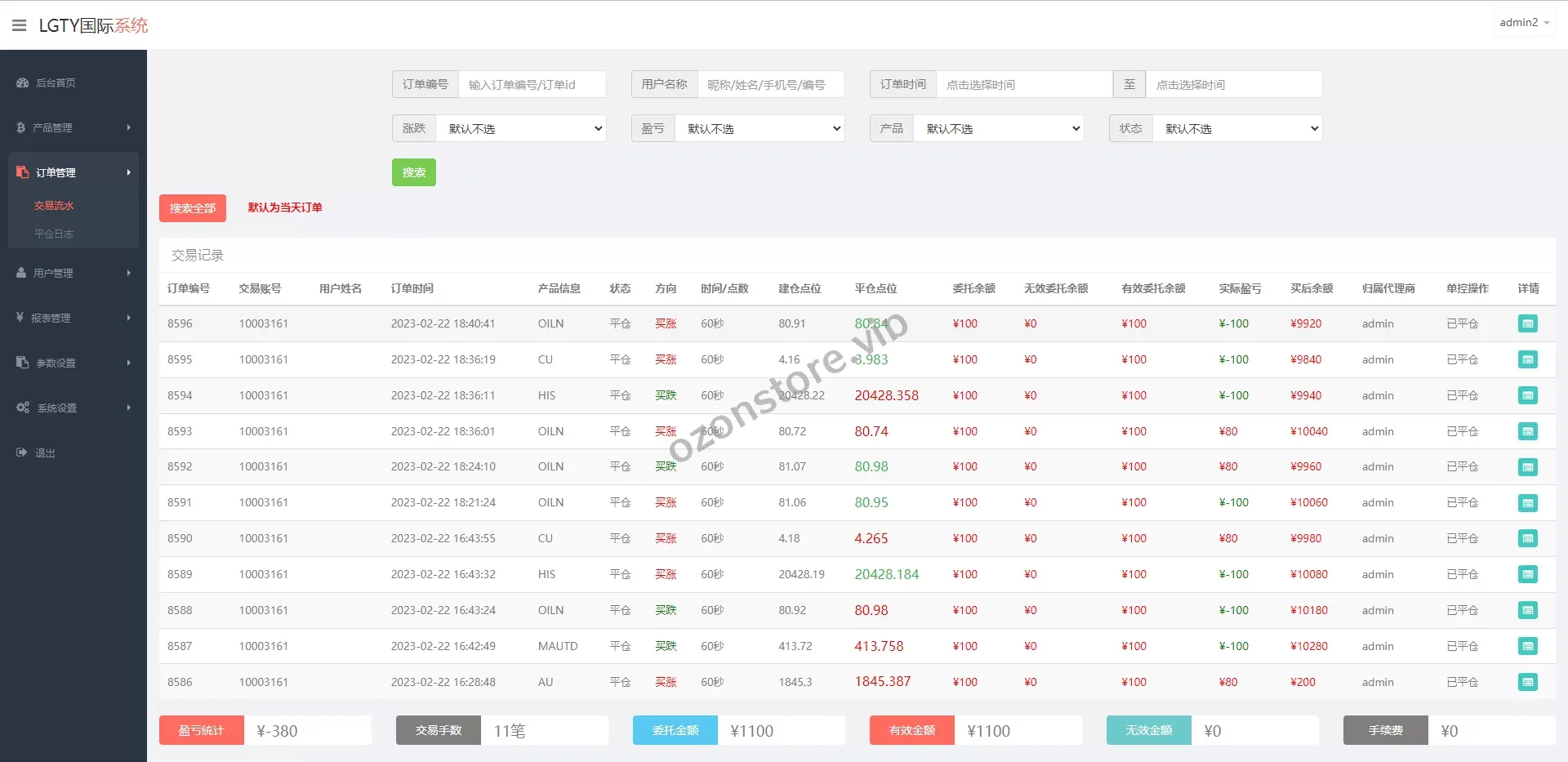Open the 盈亏 dropdown selector
1568x762 pixels.
click(759, 128)
